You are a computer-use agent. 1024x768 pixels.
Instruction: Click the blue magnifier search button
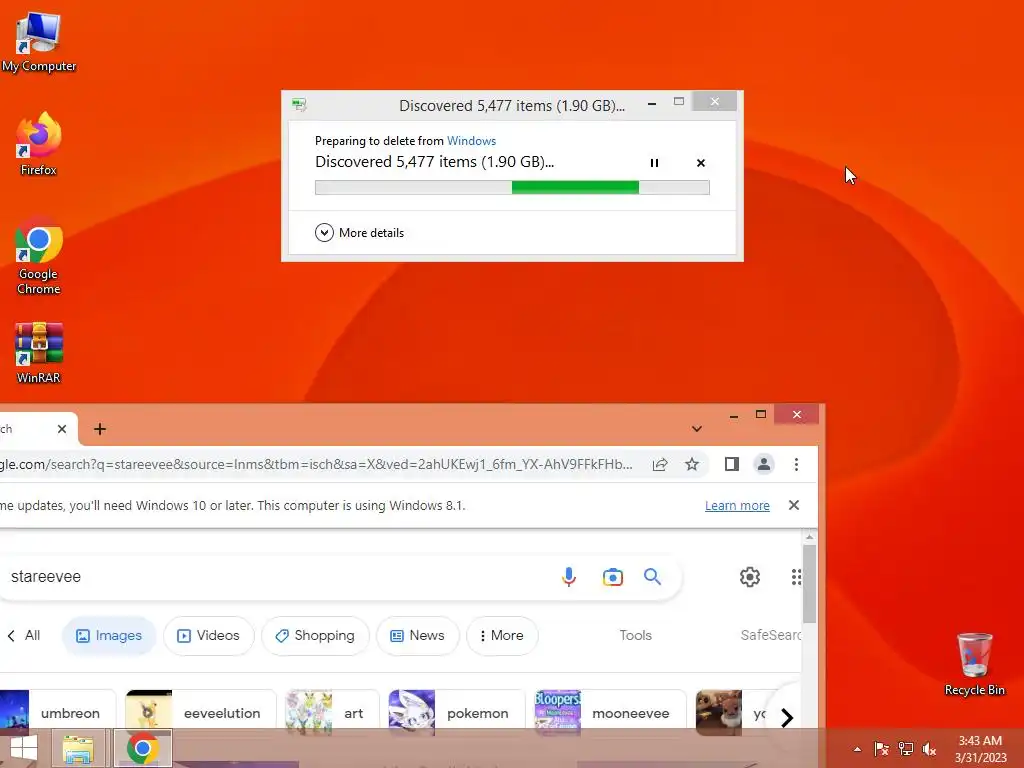(x=652, y=577)
